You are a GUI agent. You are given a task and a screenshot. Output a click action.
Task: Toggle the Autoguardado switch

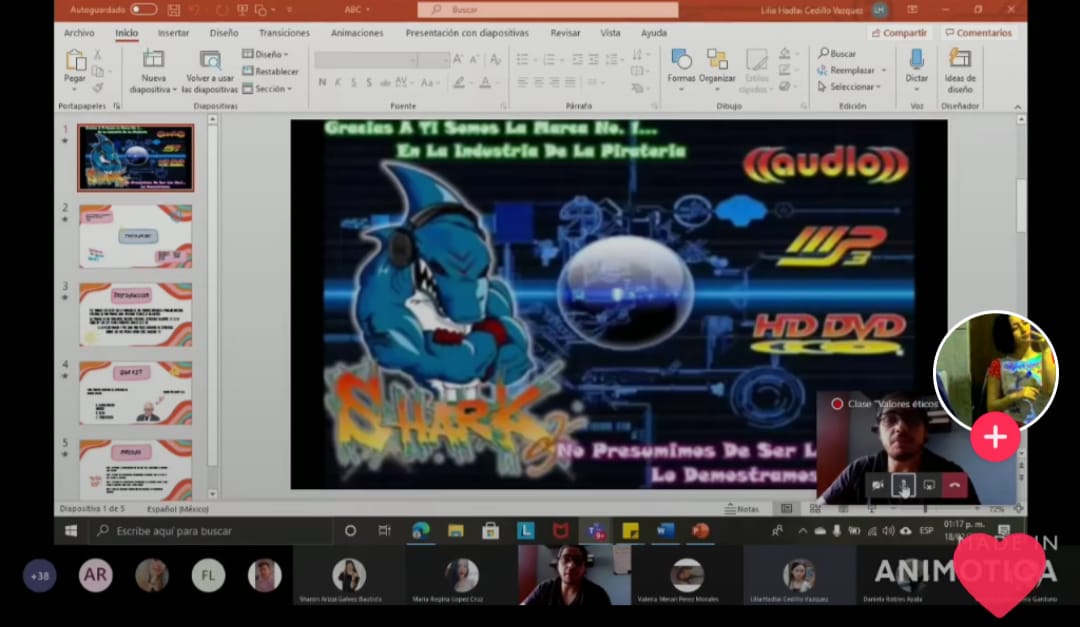tap(143, 9)
